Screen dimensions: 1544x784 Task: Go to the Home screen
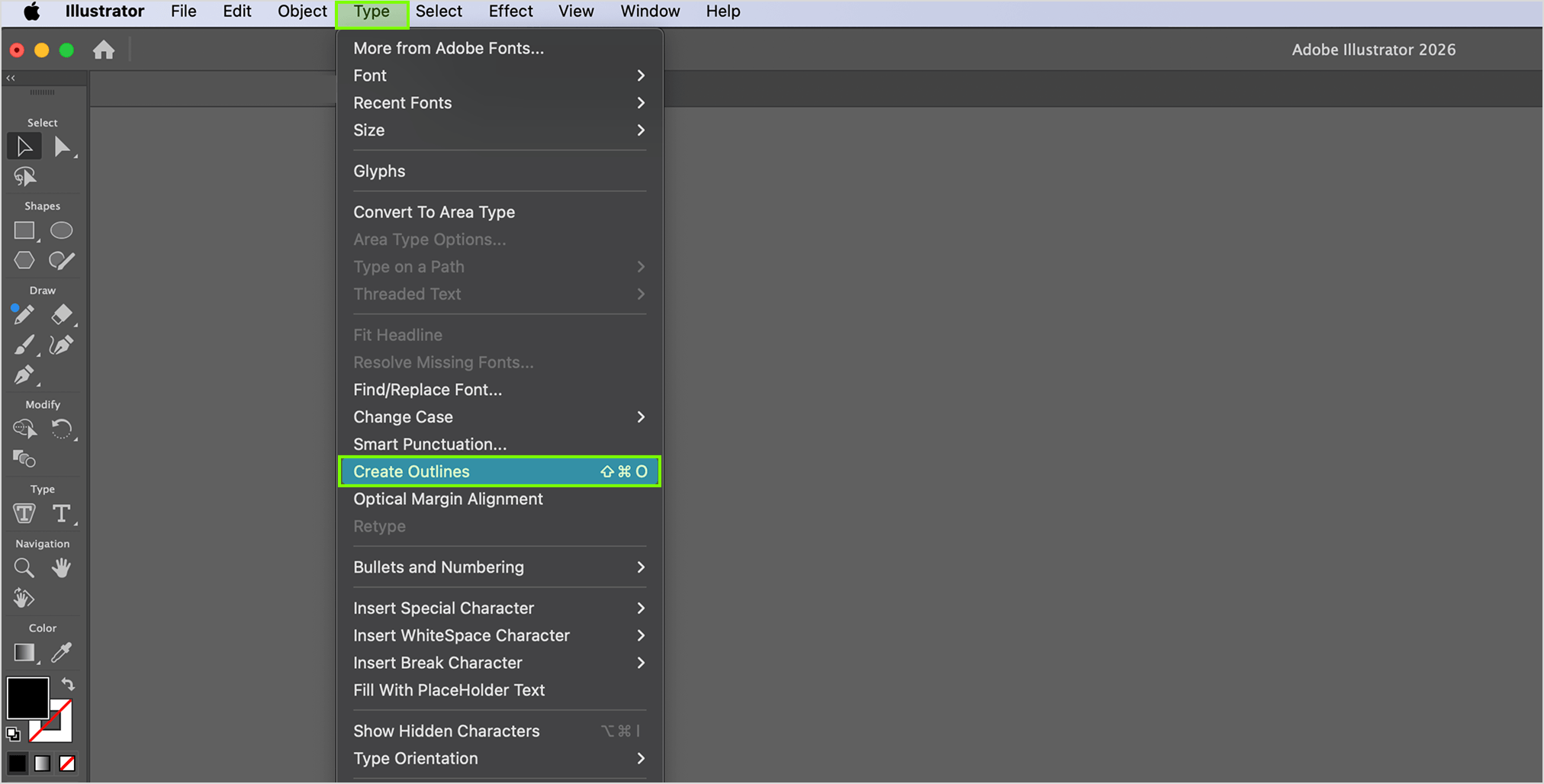point(104,50)
